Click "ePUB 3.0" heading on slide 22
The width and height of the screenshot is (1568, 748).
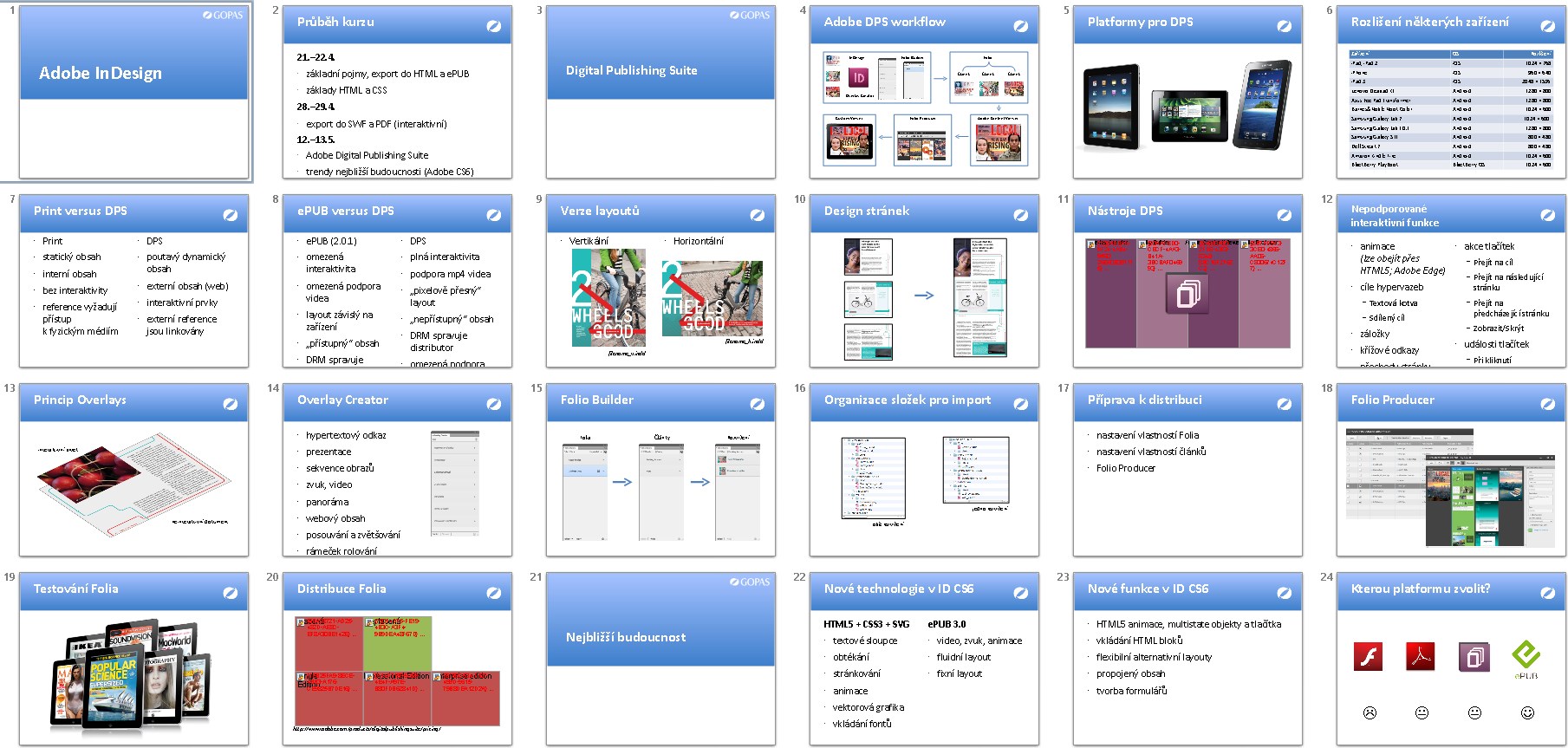[x=947, y=624]
